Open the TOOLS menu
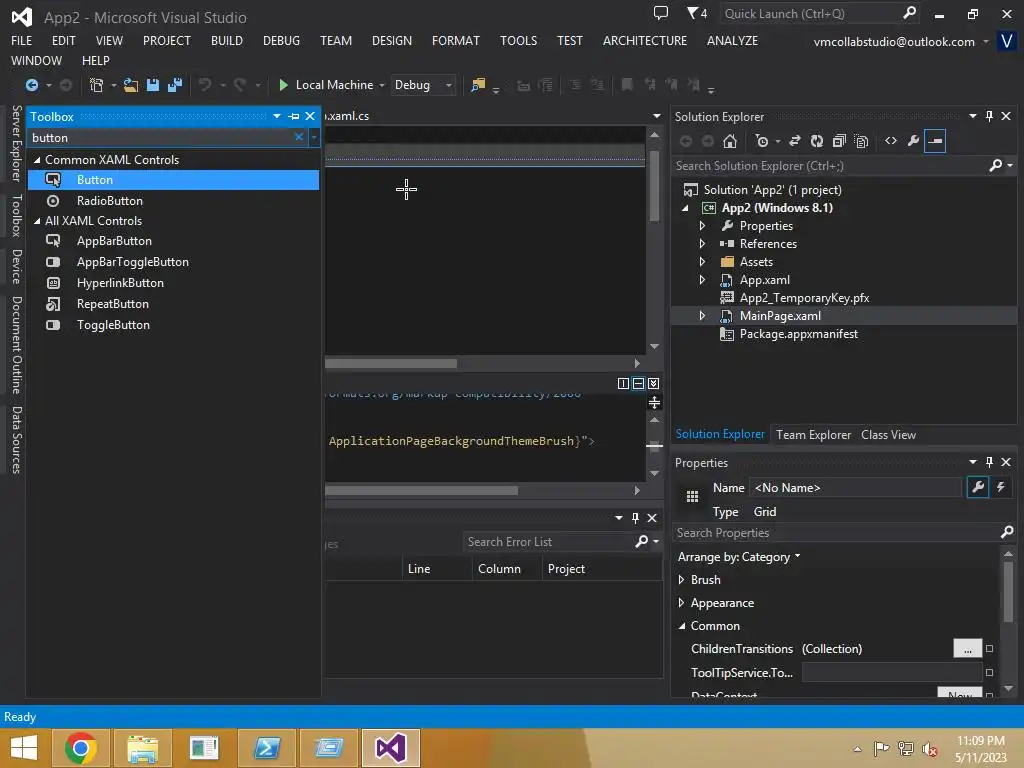 click(x=519, y=40)
